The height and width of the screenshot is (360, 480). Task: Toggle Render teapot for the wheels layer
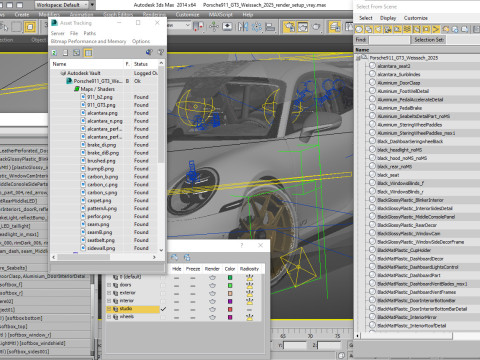click(212, 317)
